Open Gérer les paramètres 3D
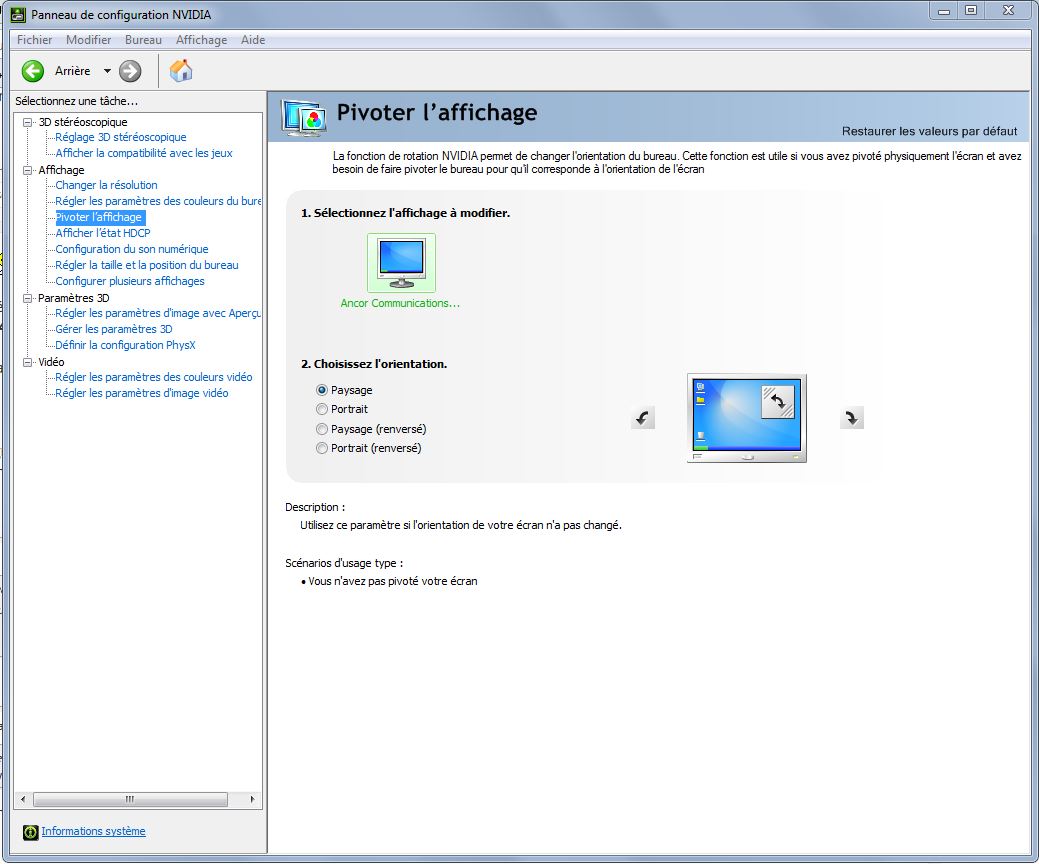Image resolution: width=1039 pixels, height=864 pixels. (113, 329)
